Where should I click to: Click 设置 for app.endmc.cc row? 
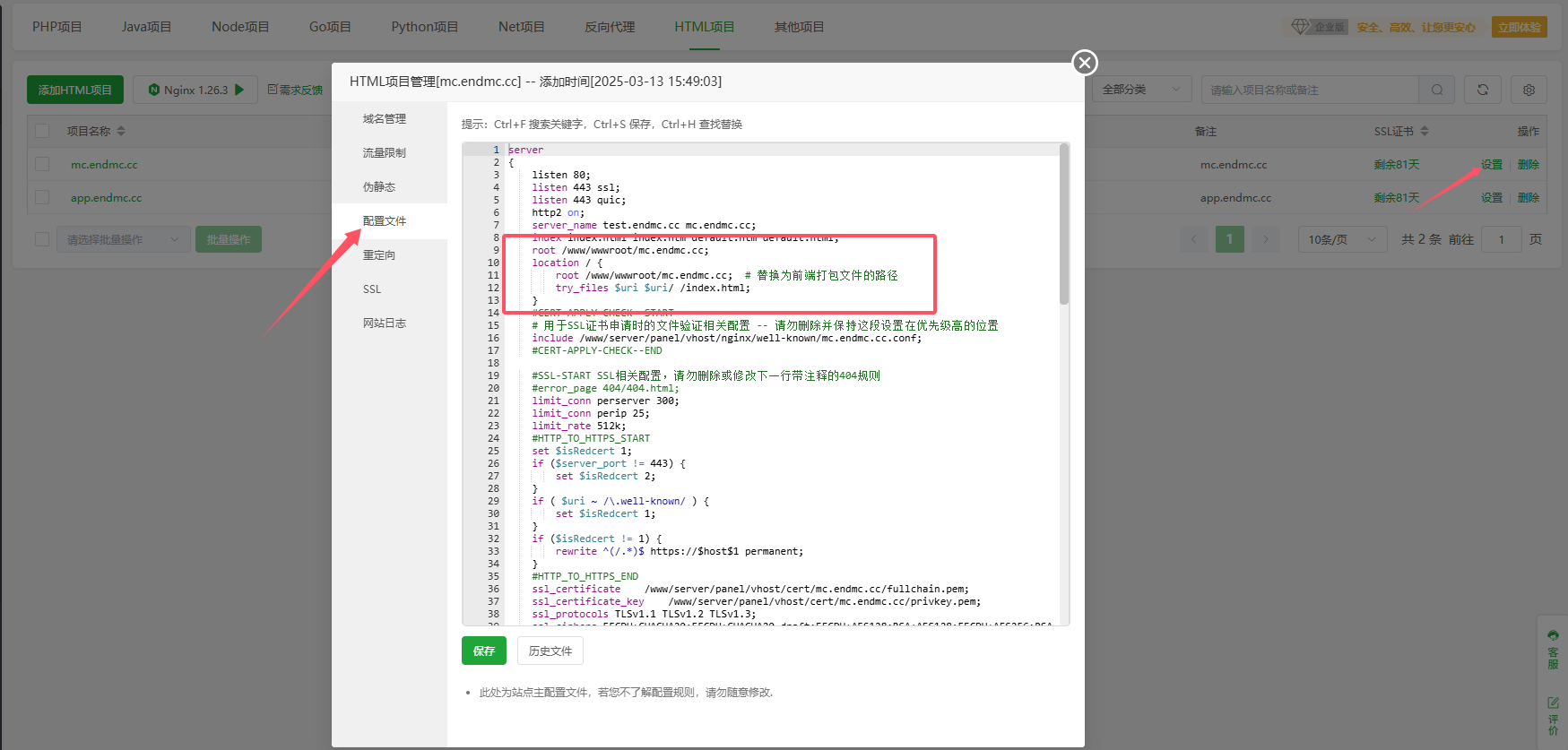pos(1492,198)
